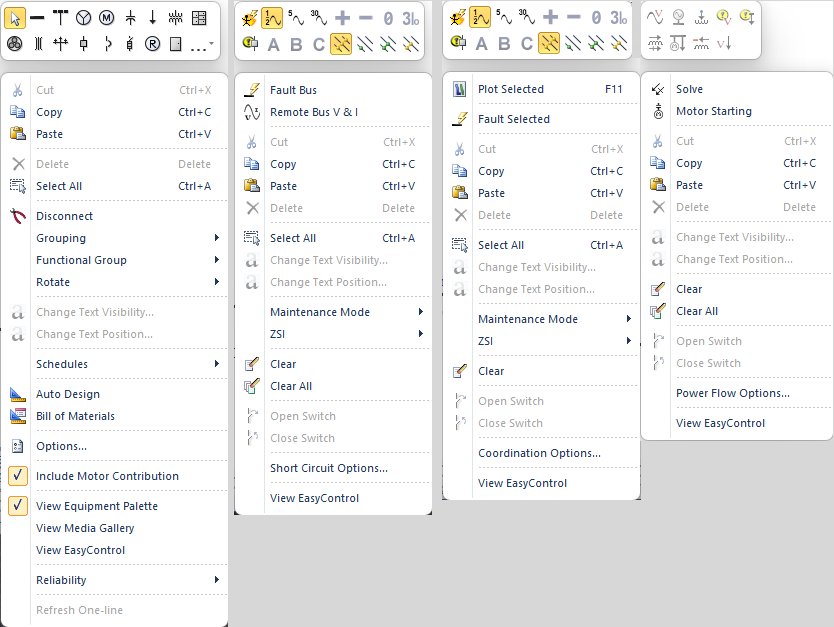Toggle 5 cycle current in Fault Bus toolbar

pos(295,18)
